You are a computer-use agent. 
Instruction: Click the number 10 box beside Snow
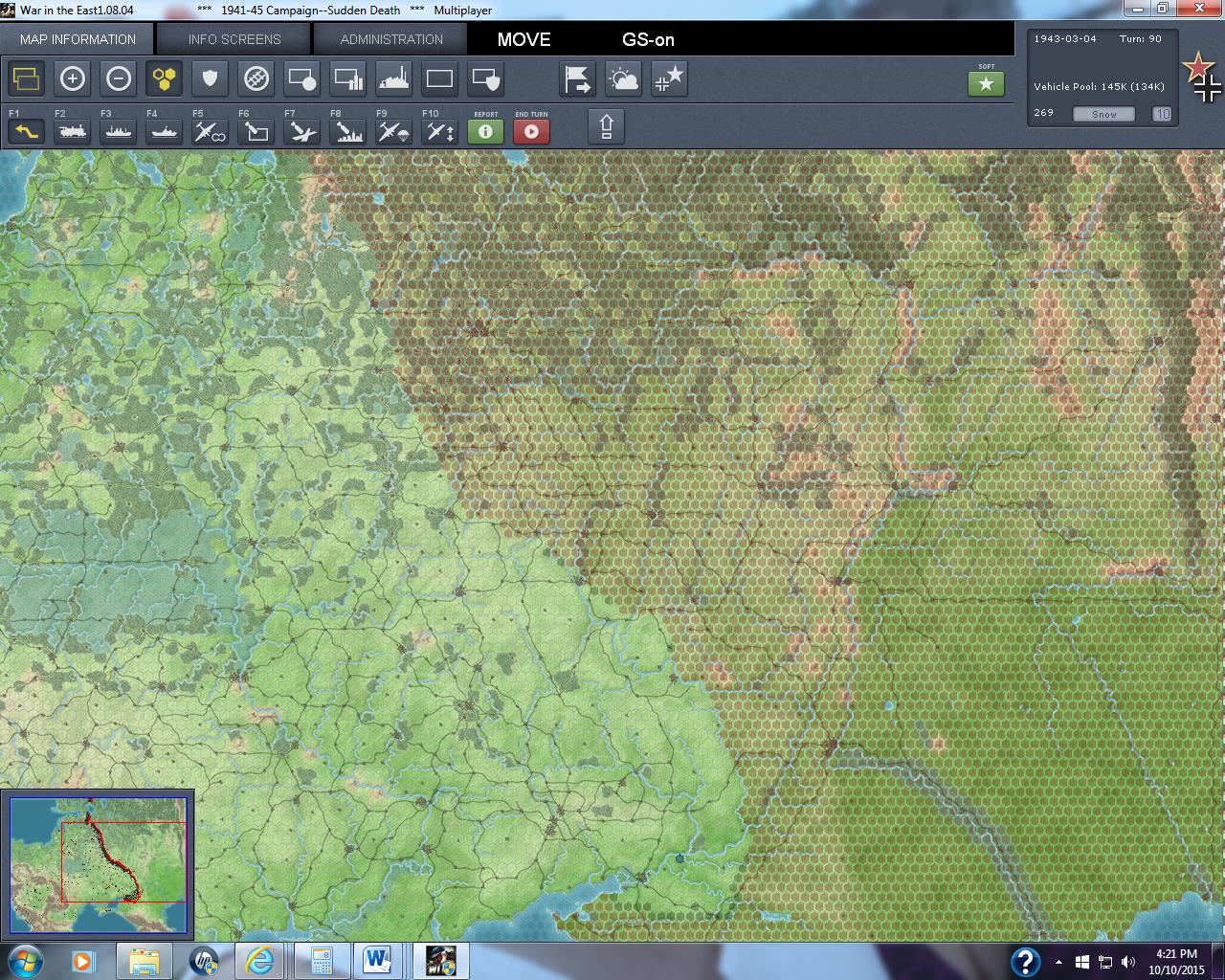point(1162,114)
